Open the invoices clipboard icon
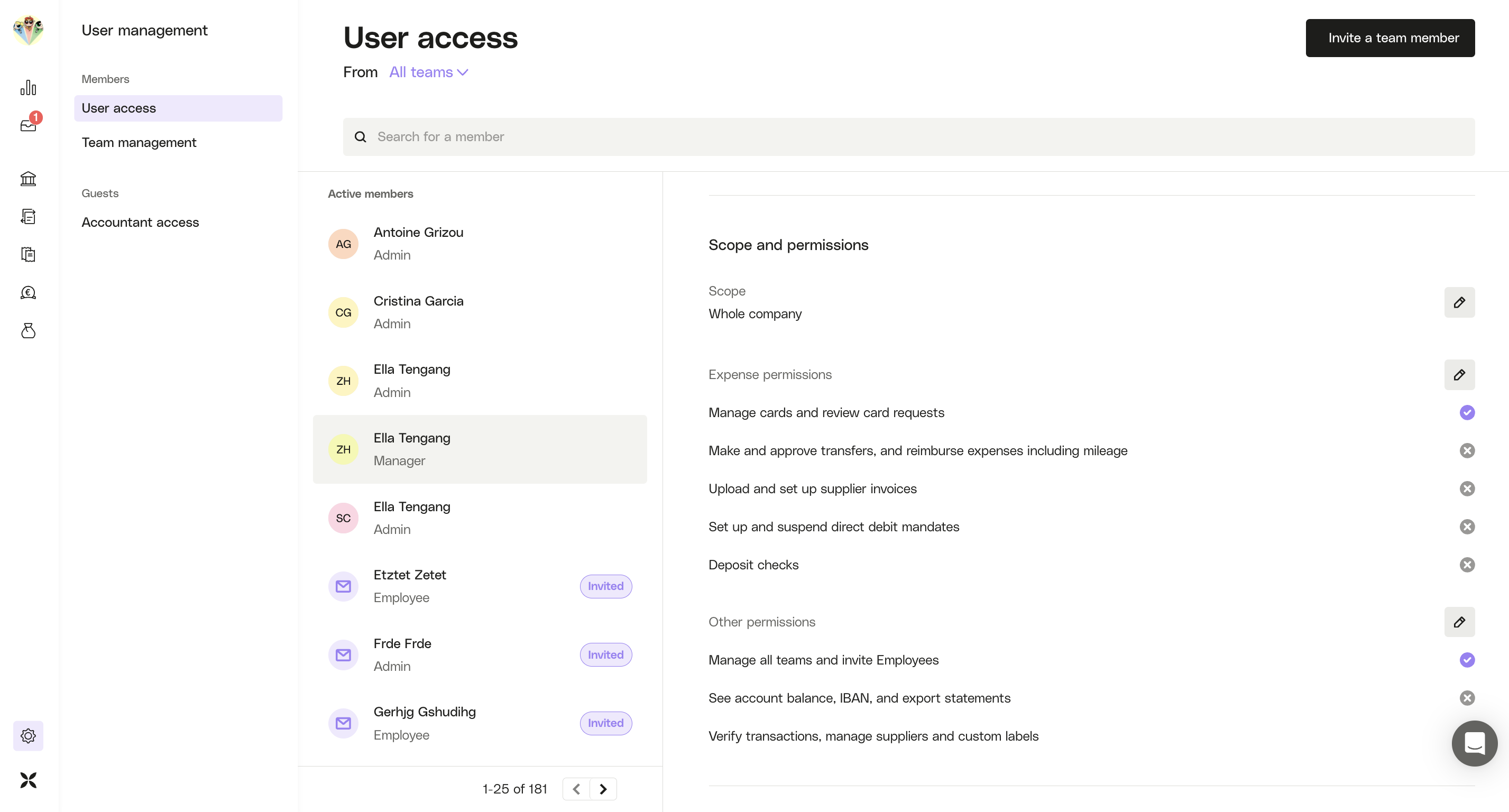 pos(28,254)
